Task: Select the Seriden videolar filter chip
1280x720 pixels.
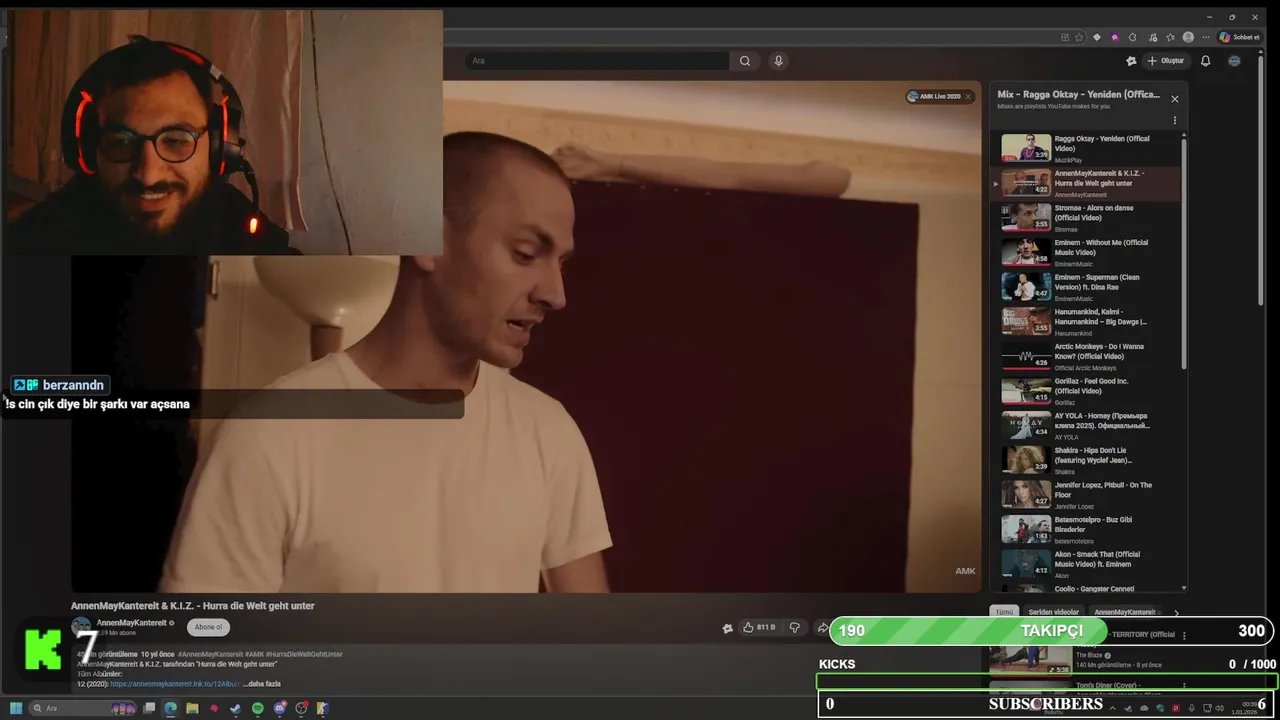Action: [1054, 612]
